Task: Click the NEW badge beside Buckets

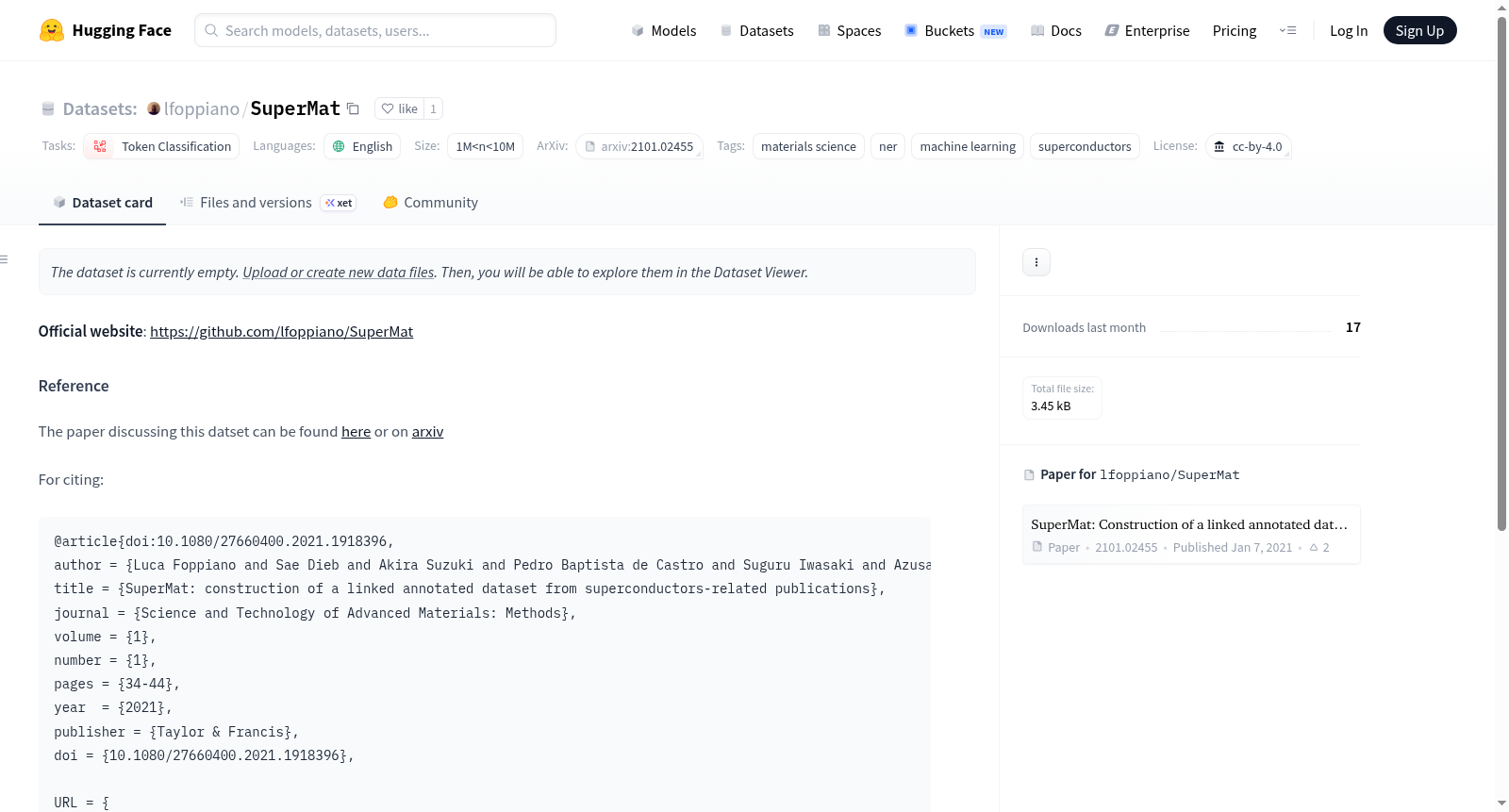Action: point(994,31)
